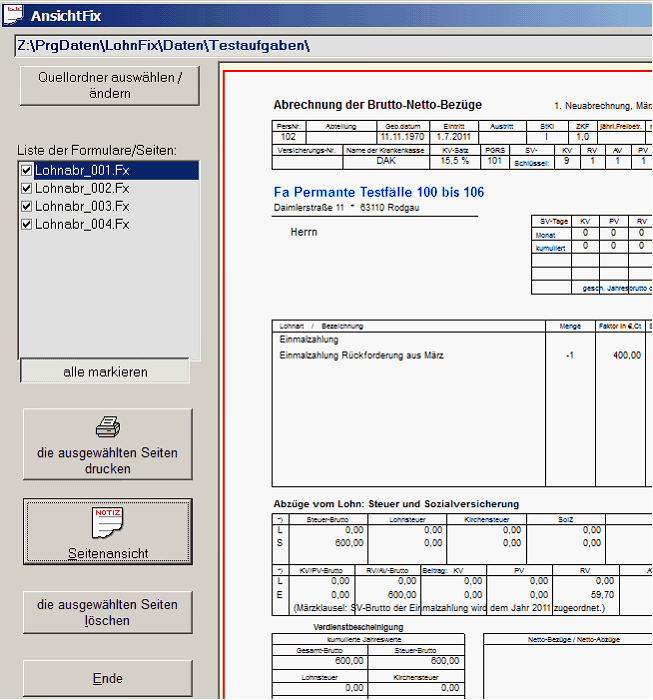The image size is (653, 700).
Task: Click the PGRS value 101
Action: (495, 161)
